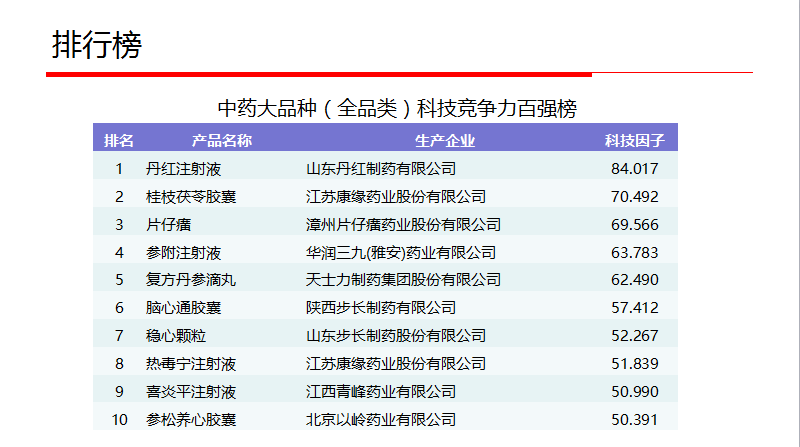Click the slide title 排行榜
800x447 pixels.
[x=96, y=44]
